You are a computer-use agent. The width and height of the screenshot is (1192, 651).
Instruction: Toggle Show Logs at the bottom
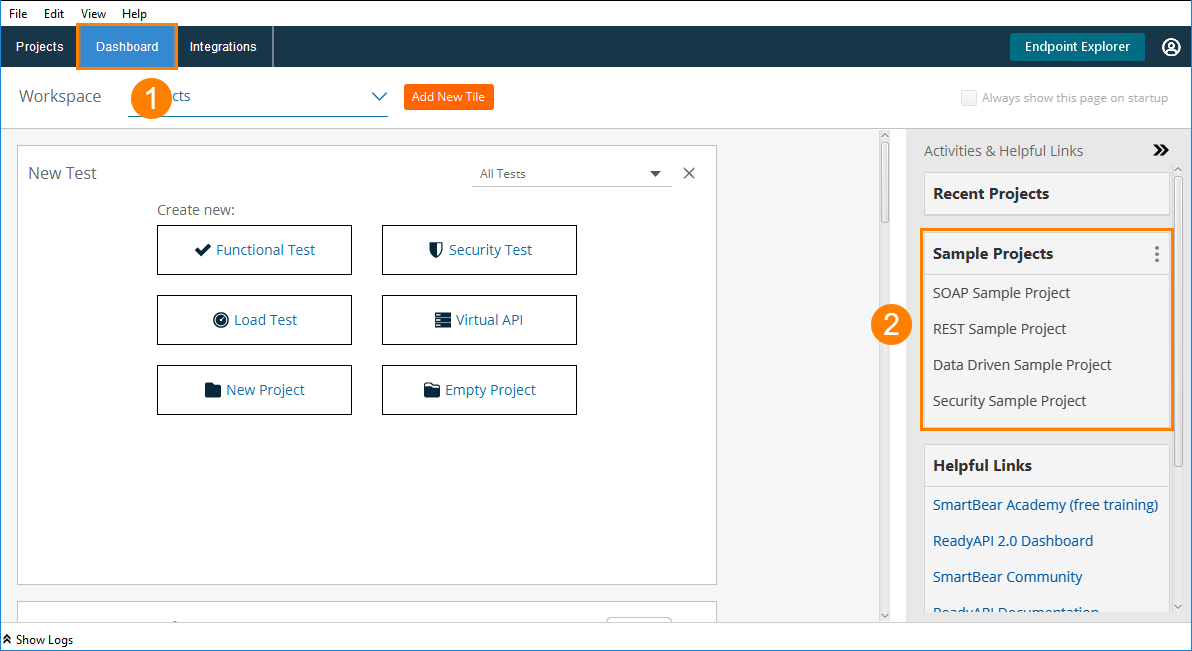pos(37,639)
